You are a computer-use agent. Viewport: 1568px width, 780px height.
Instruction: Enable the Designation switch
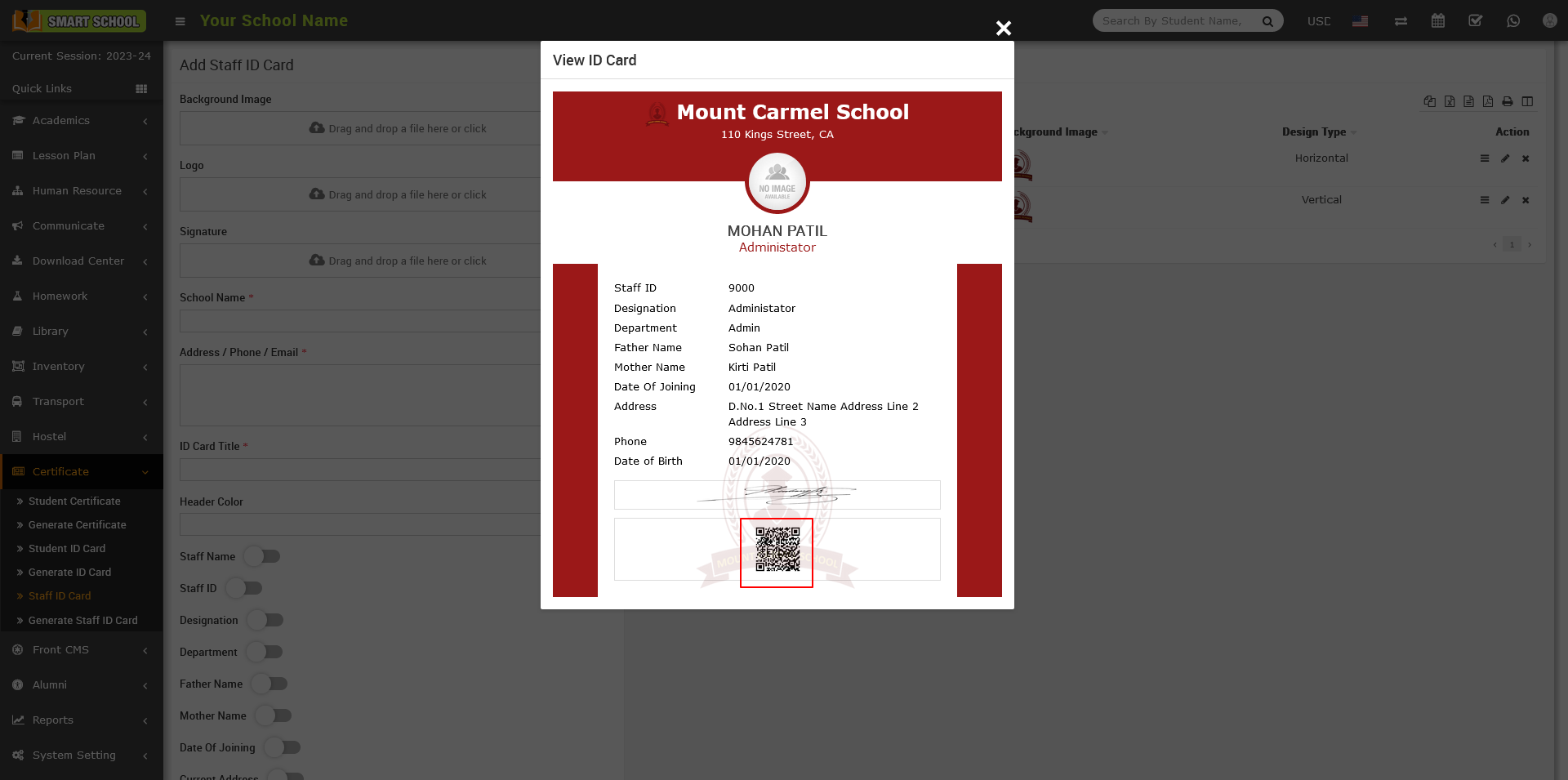coord(266,620)
